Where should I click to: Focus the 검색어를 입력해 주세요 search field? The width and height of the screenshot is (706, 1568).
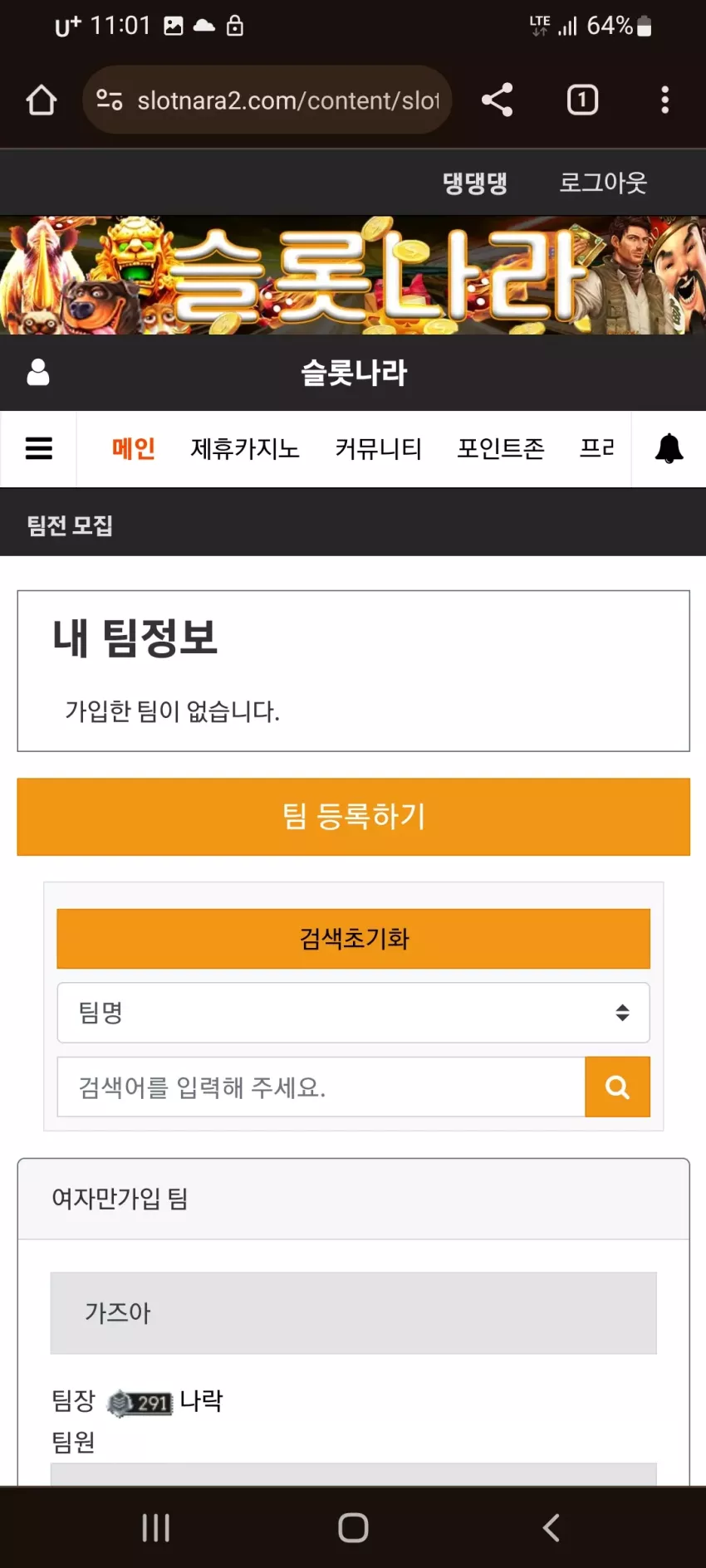[x=321, y=1087]
